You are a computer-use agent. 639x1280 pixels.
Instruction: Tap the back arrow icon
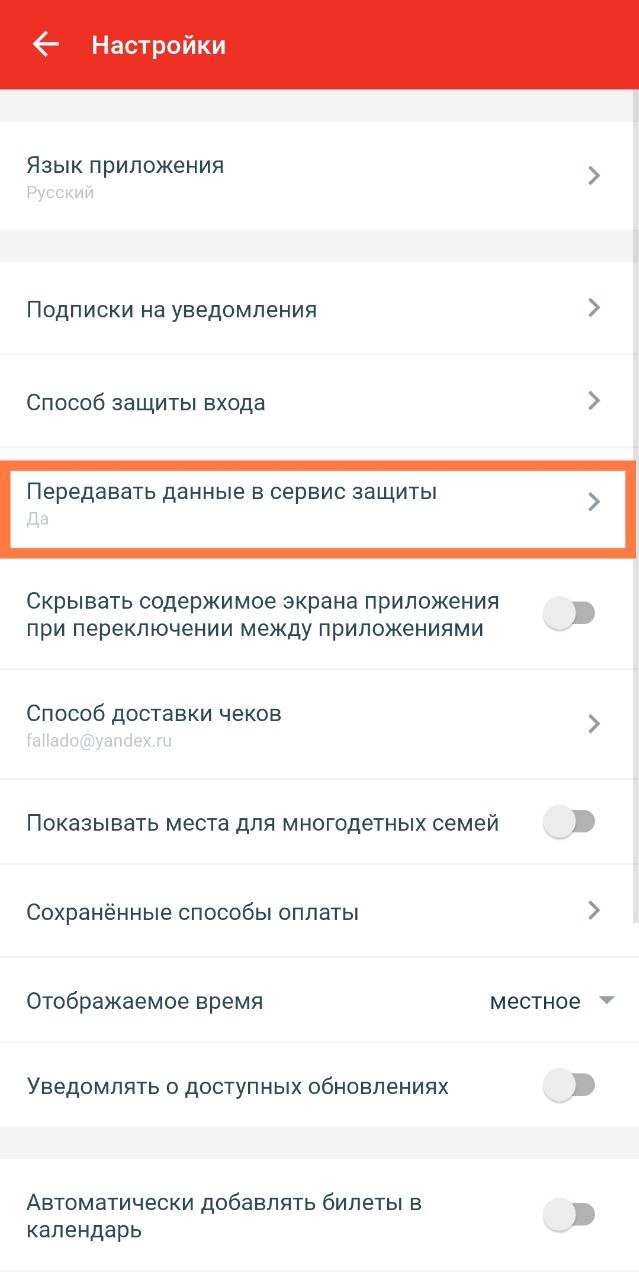(x=46, y=45)
